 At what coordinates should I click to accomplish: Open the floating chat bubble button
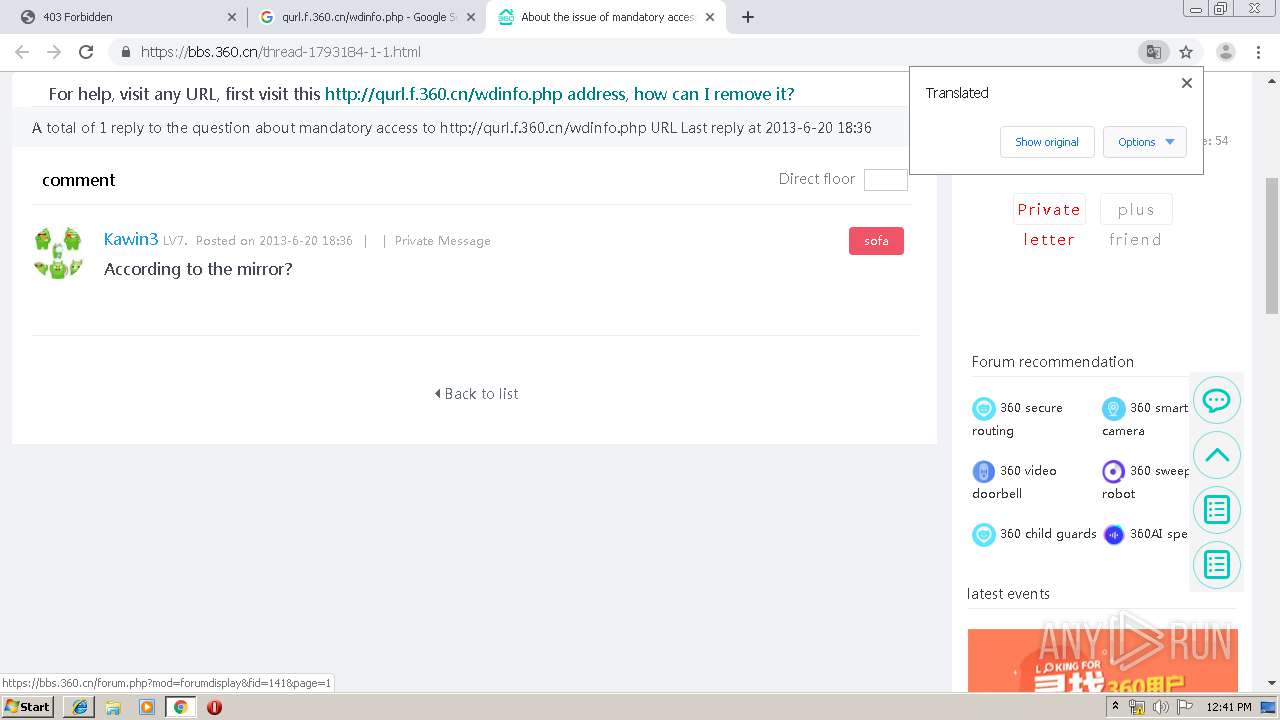(x=1217, y=400)
